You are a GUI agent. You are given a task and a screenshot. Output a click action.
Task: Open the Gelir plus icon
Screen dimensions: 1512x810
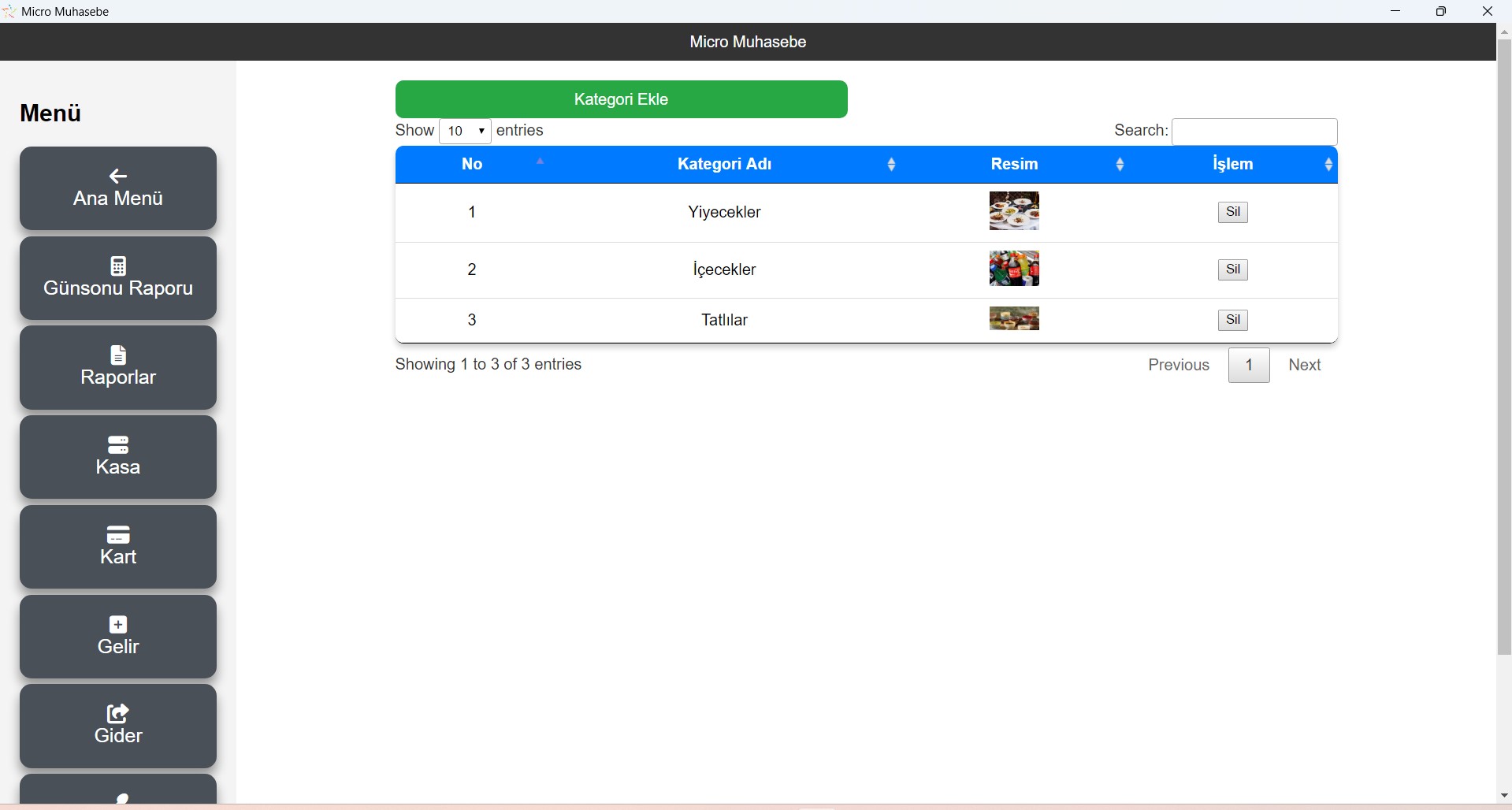tap(118, 625)
